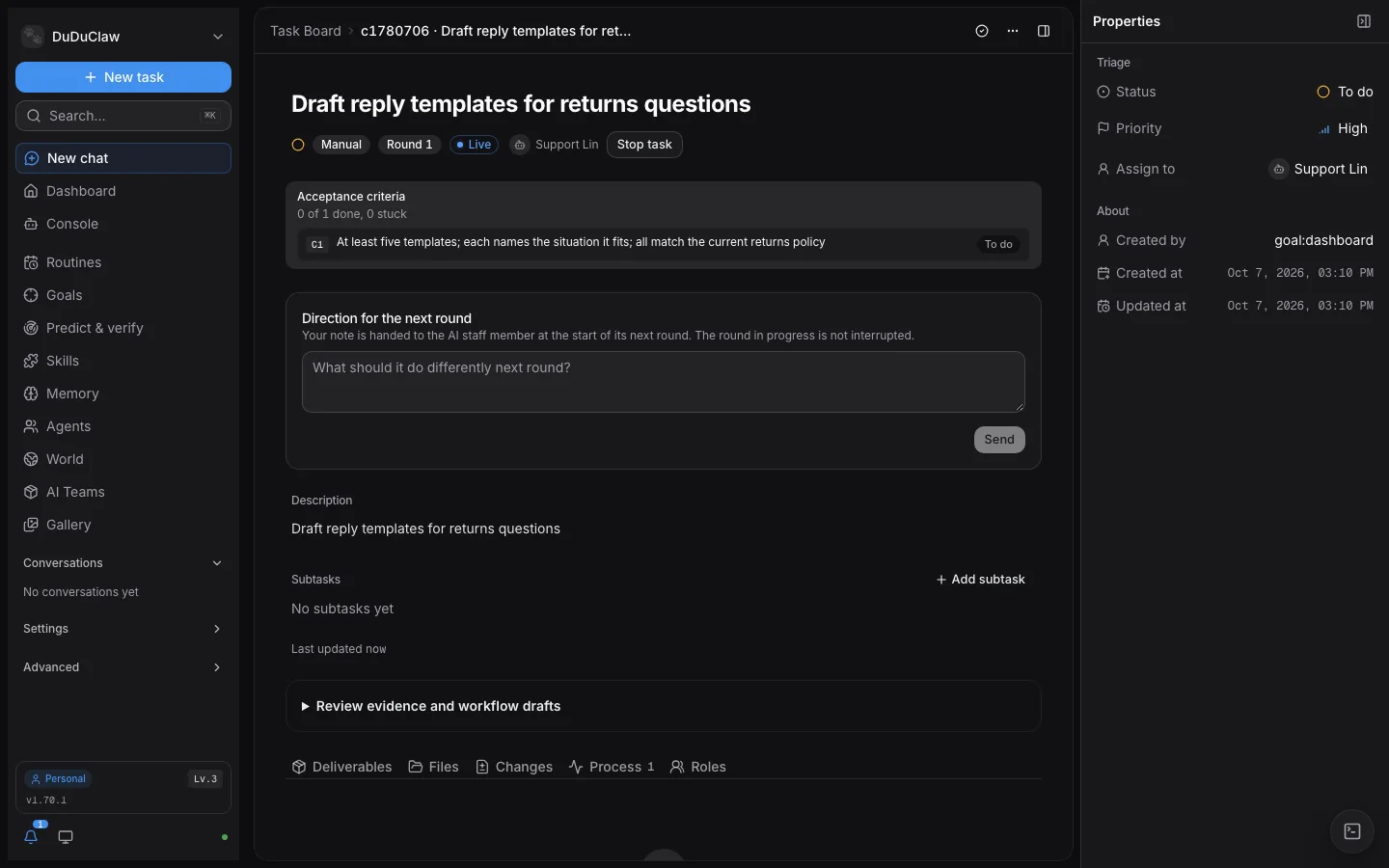Open the Gallery page
This screenshot has height=868, width=1389.
123,525
